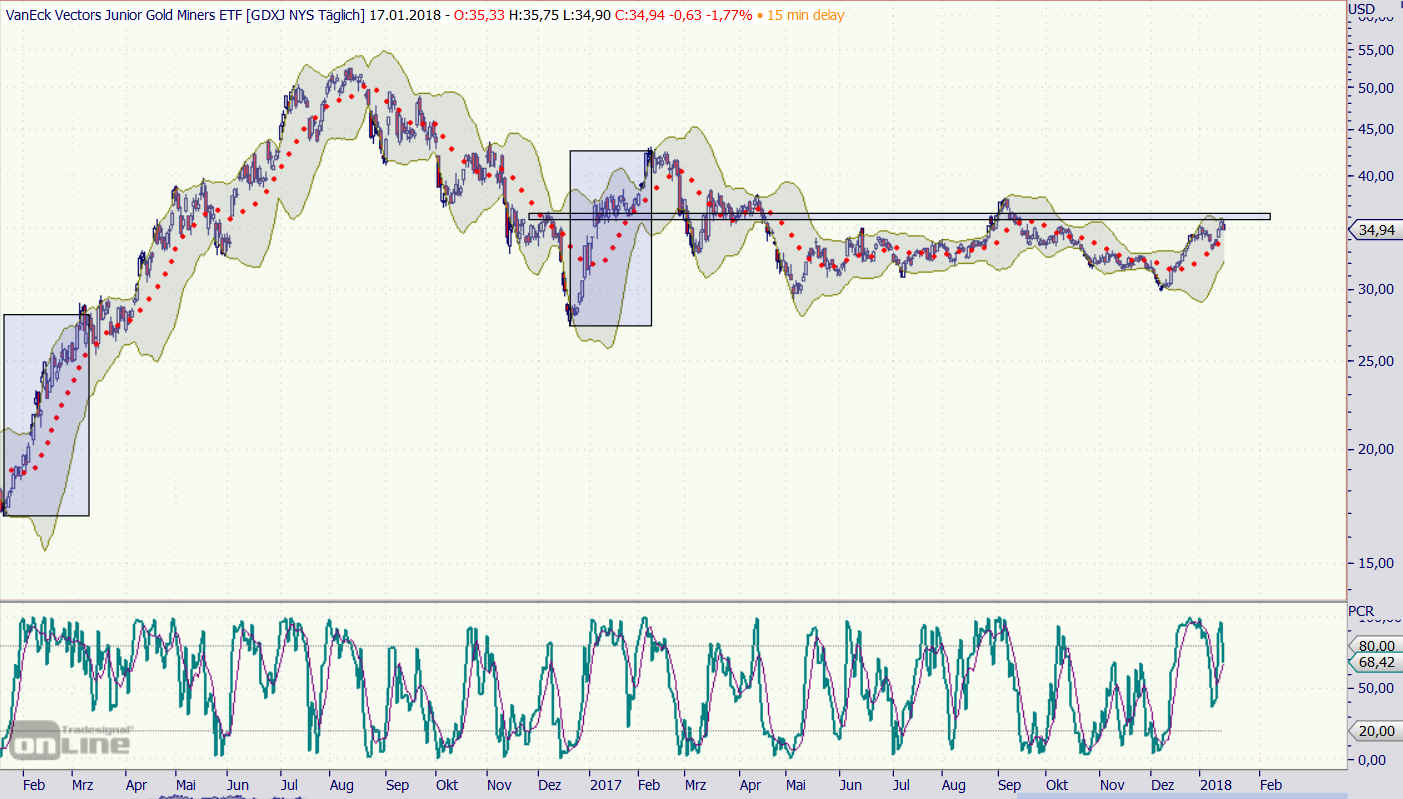The height and width of the screenshot is (799, 1403).
Task: Click the "2017" label on the time axis
Action: tap(605, 786)
